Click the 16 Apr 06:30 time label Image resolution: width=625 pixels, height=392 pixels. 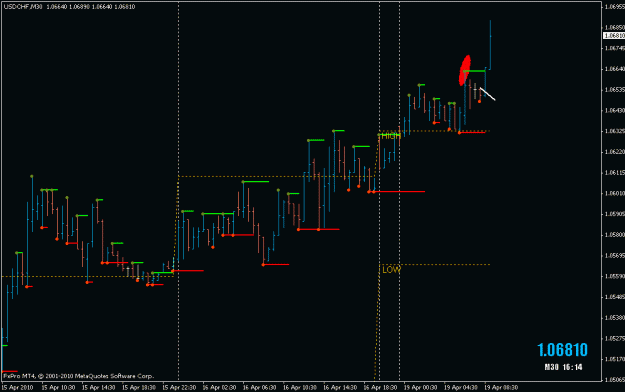[259, 388]
